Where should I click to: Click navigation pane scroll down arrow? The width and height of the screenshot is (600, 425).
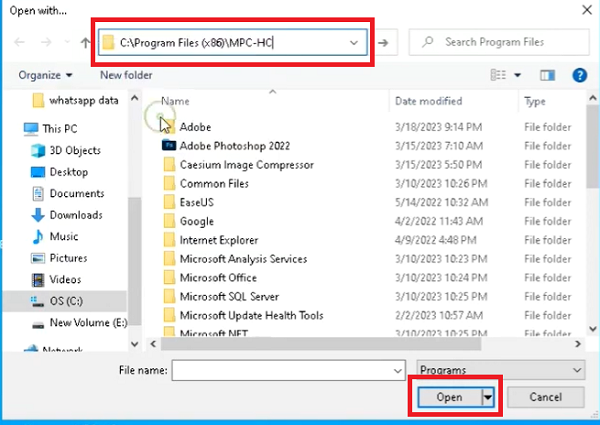click(x=135, y=344)
